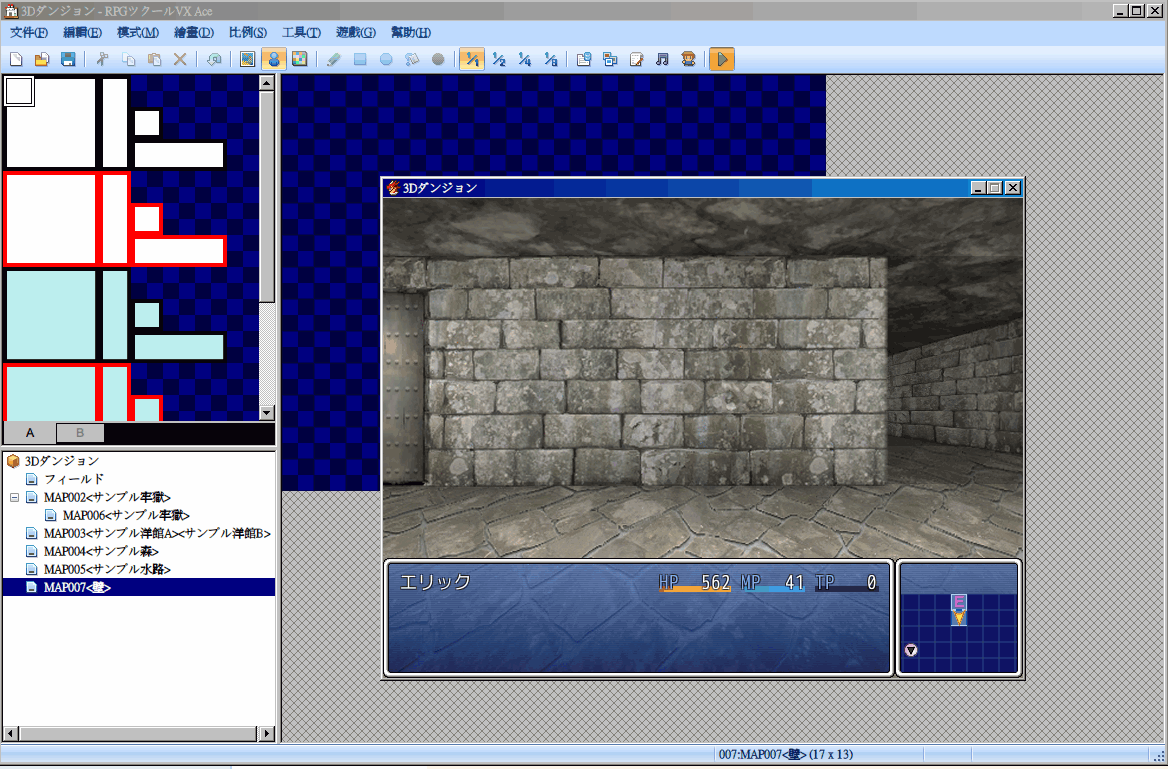Screen dimensions: 1168x769
Task: Click the Cut scissors icon
Action: pos(102,60)
